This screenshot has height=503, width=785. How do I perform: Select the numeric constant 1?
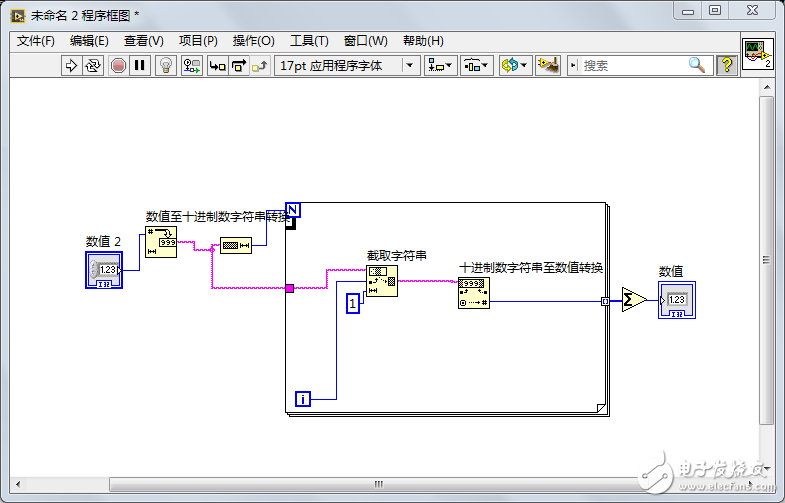(x=353, y=304)
